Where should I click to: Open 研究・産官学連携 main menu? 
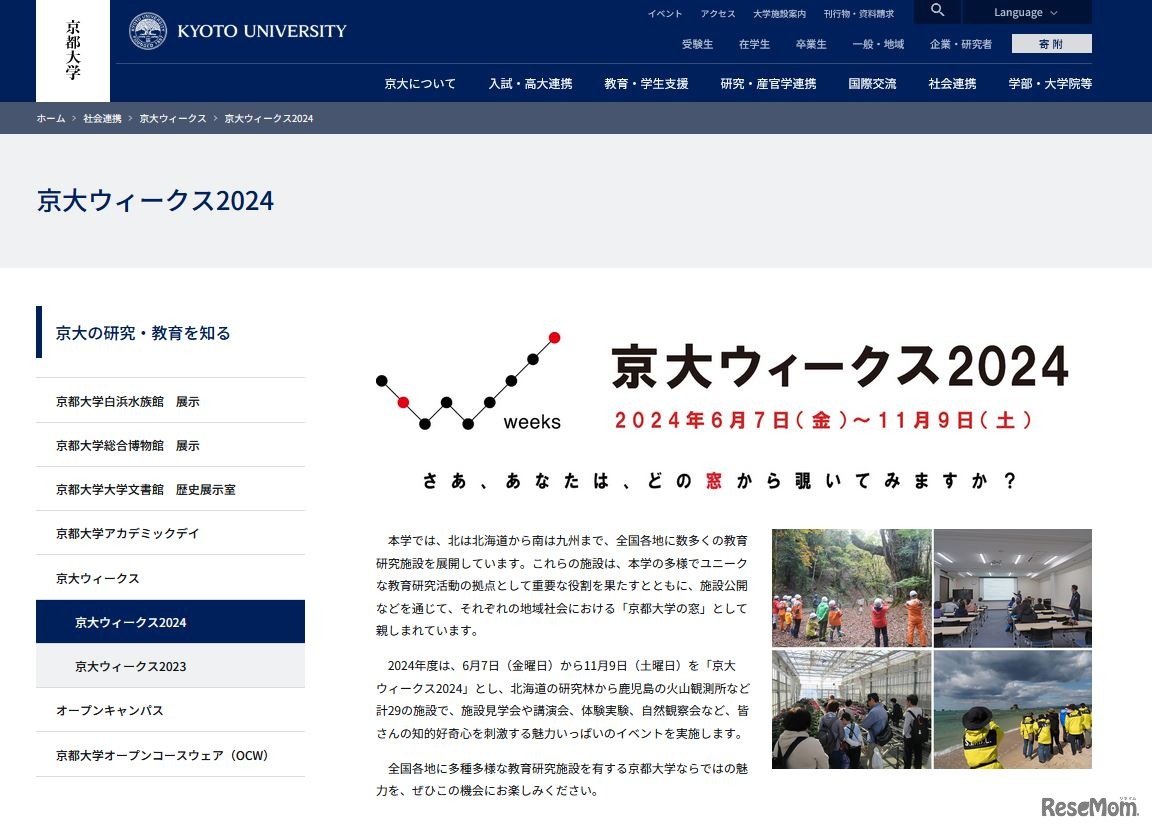coord(768,84)
